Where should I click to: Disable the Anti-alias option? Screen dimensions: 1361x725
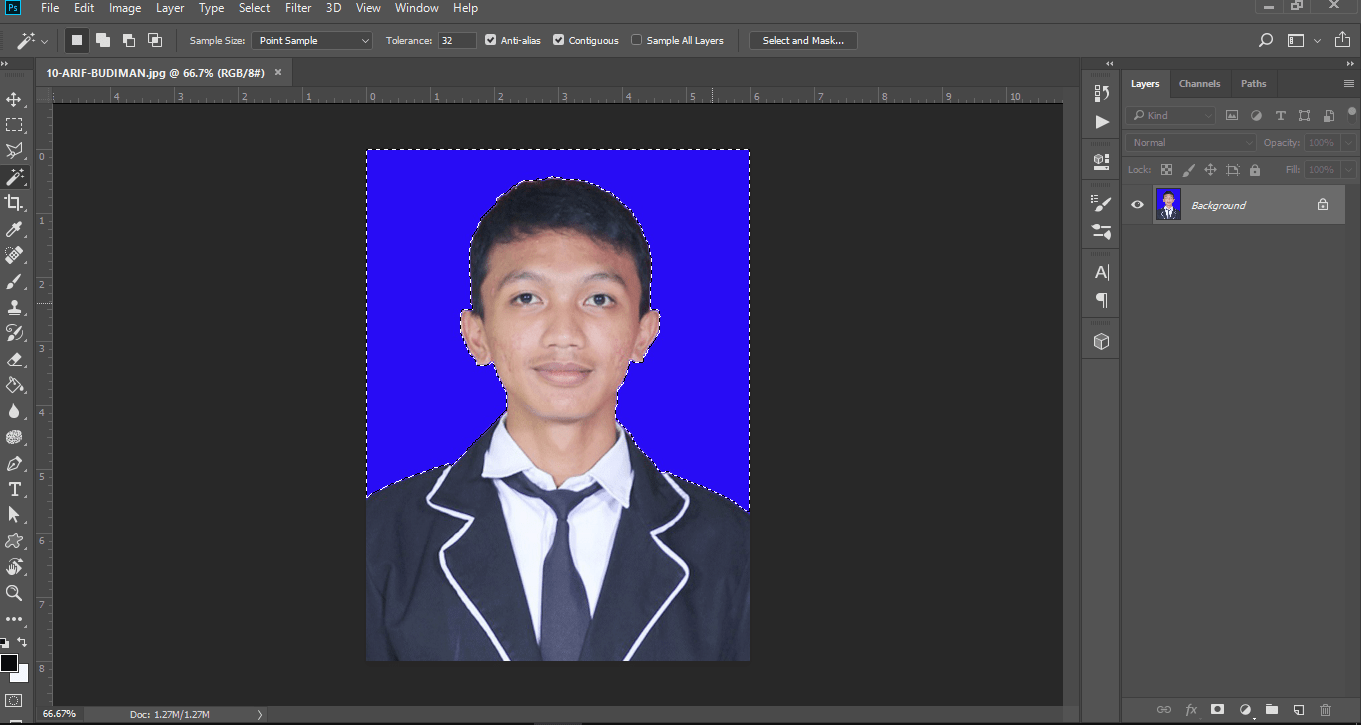489,40
